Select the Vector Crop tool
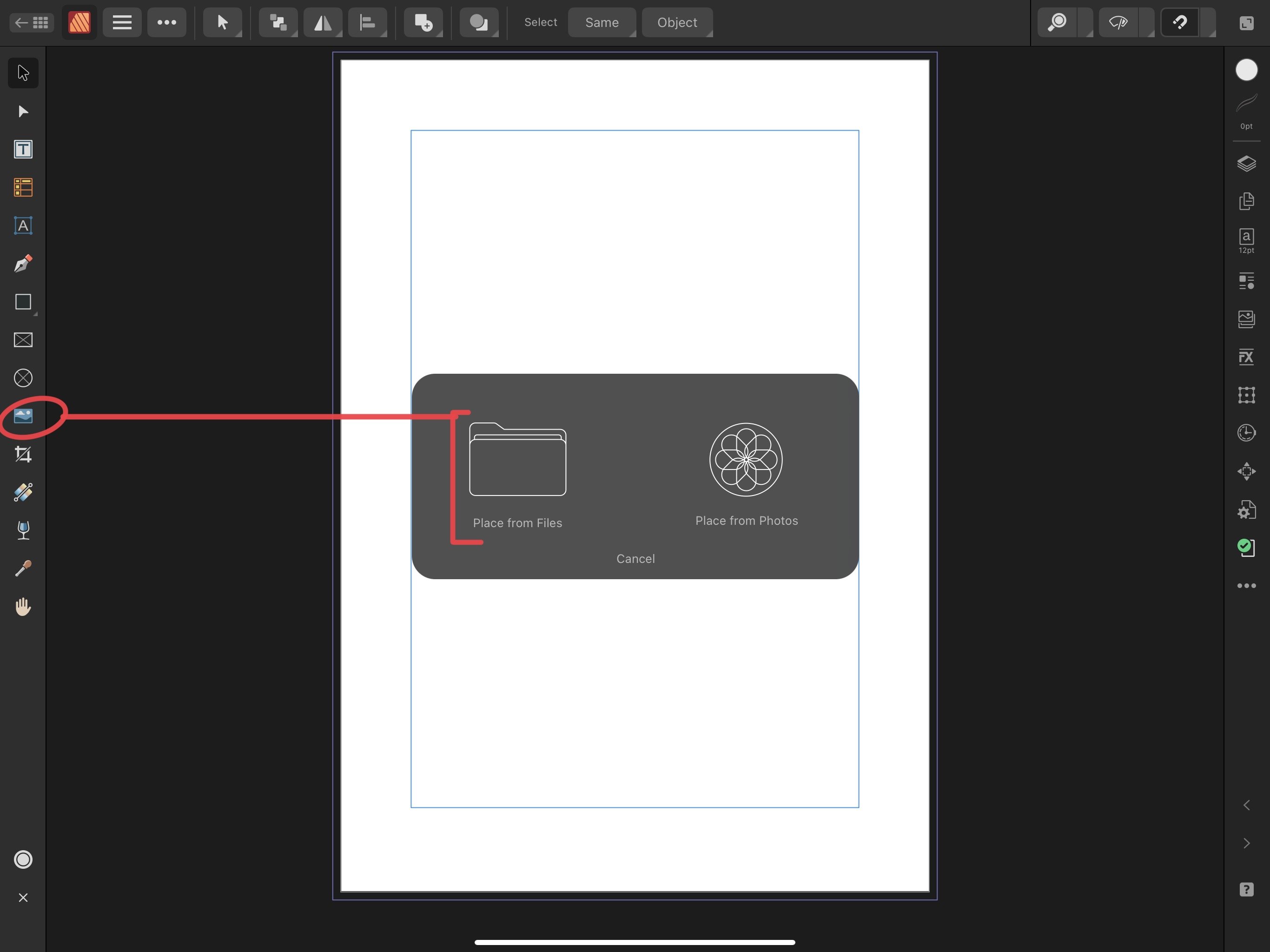1270x952 pixels. click(x=23, y=454)
